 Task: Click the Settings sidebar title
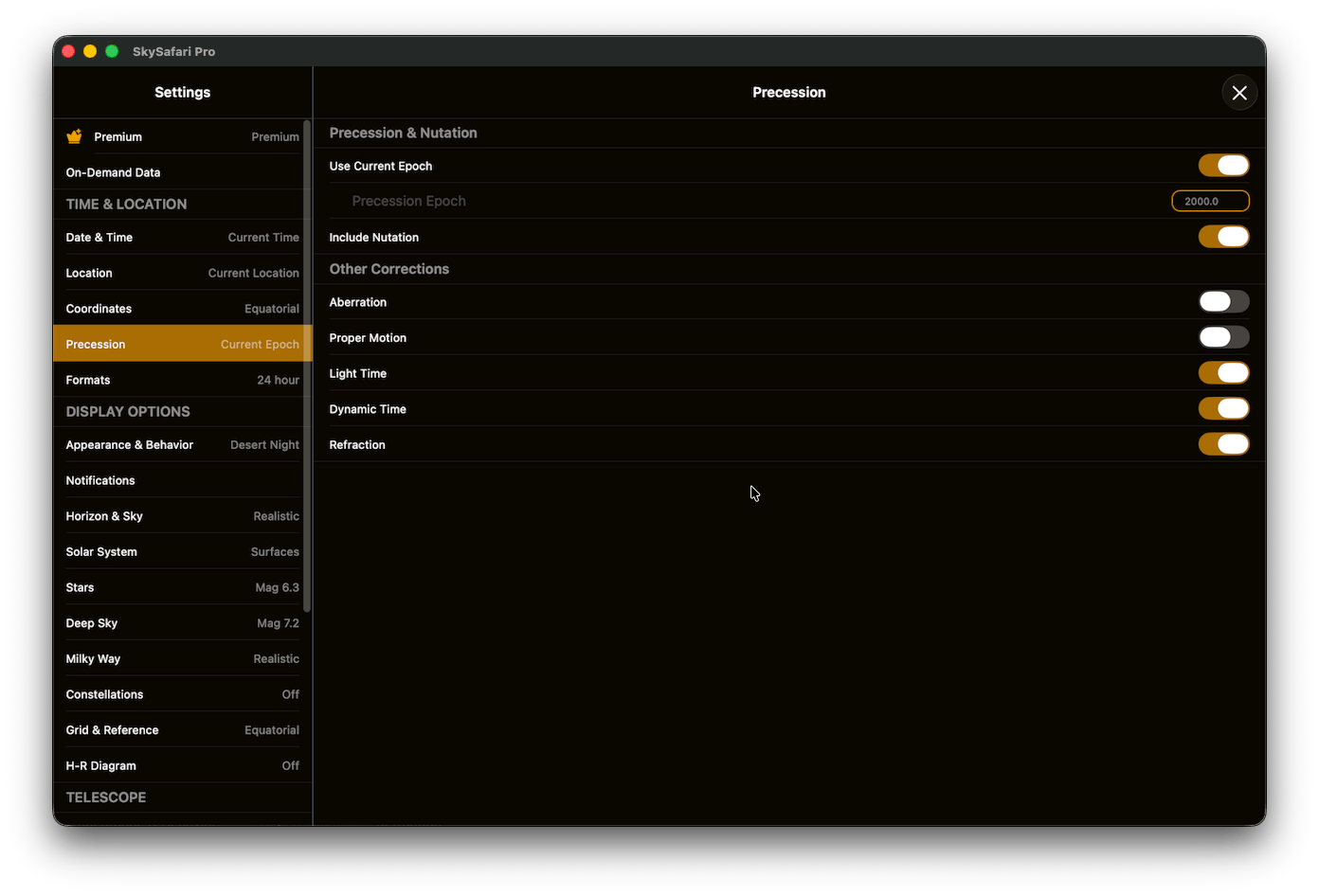pos(183,93)
